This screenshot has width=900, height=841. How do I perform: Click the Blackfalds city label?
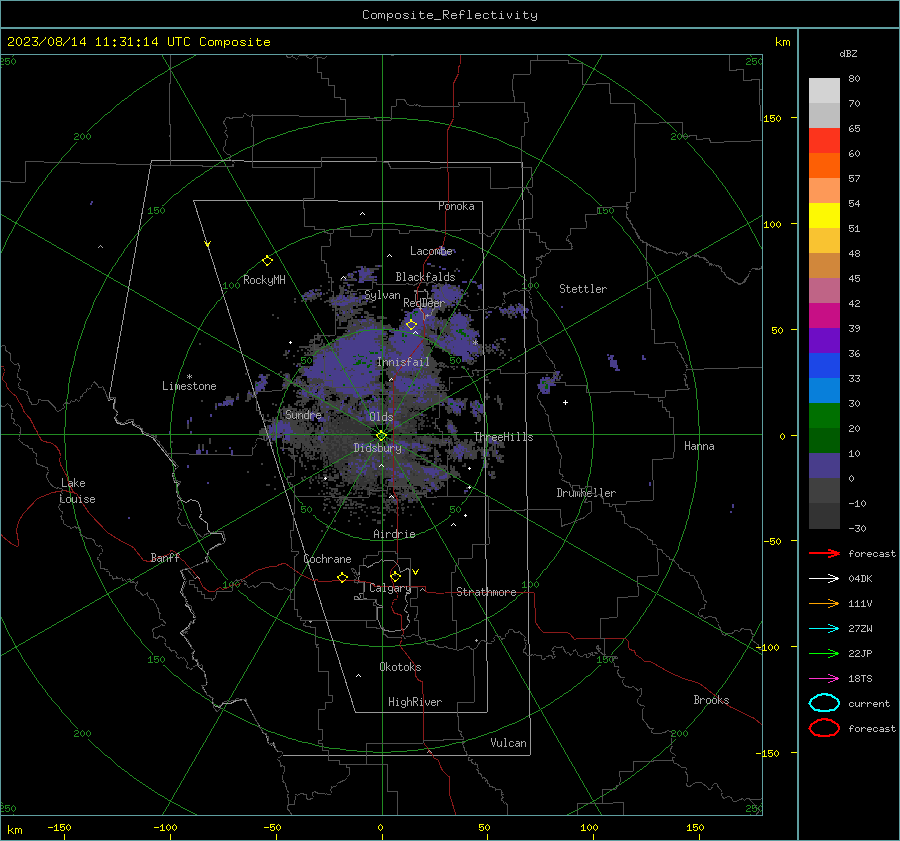(425, 277)
